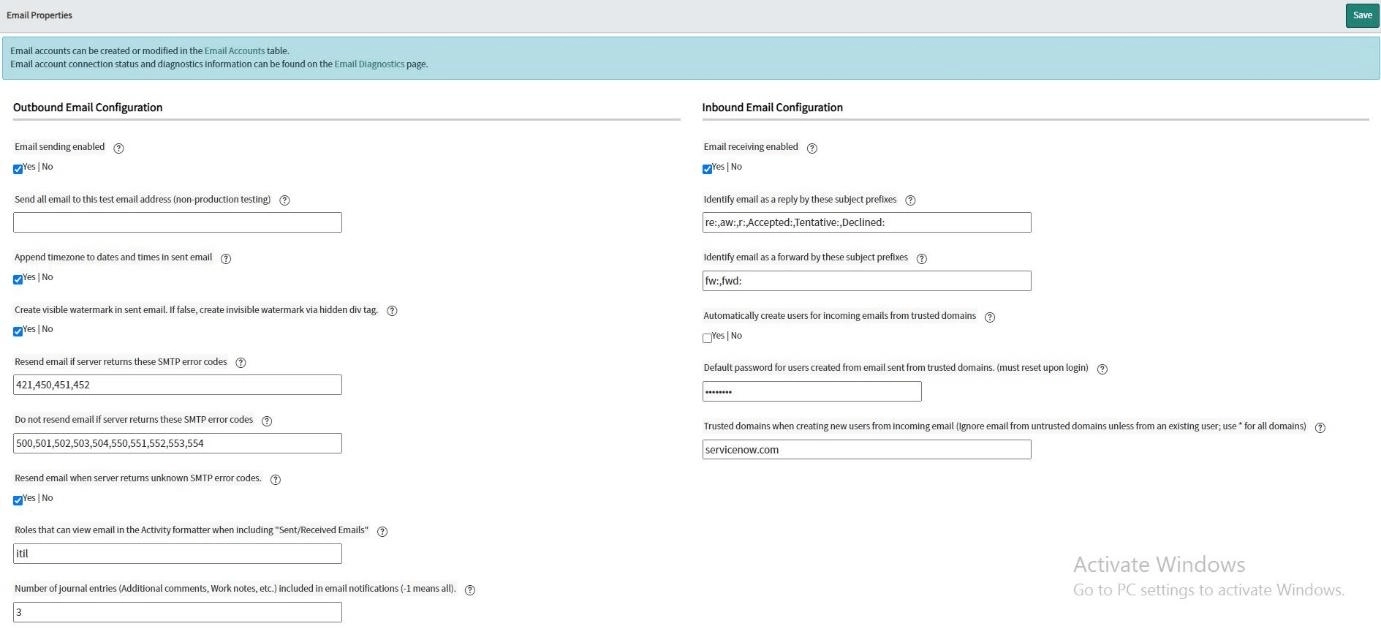Open help for test email address field
The width and height of the screenshot is (1381, 629).
point(285,200)
